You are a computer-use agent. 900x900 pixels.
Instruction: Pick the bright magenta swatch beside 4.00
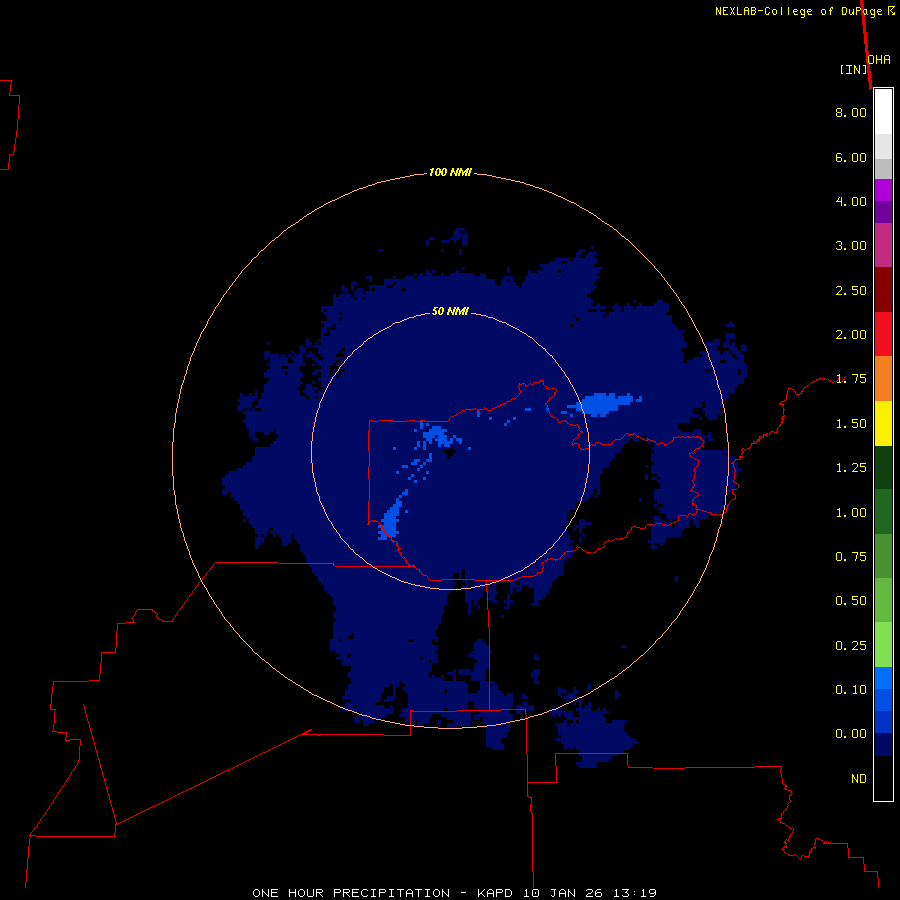tap(883, 190)
